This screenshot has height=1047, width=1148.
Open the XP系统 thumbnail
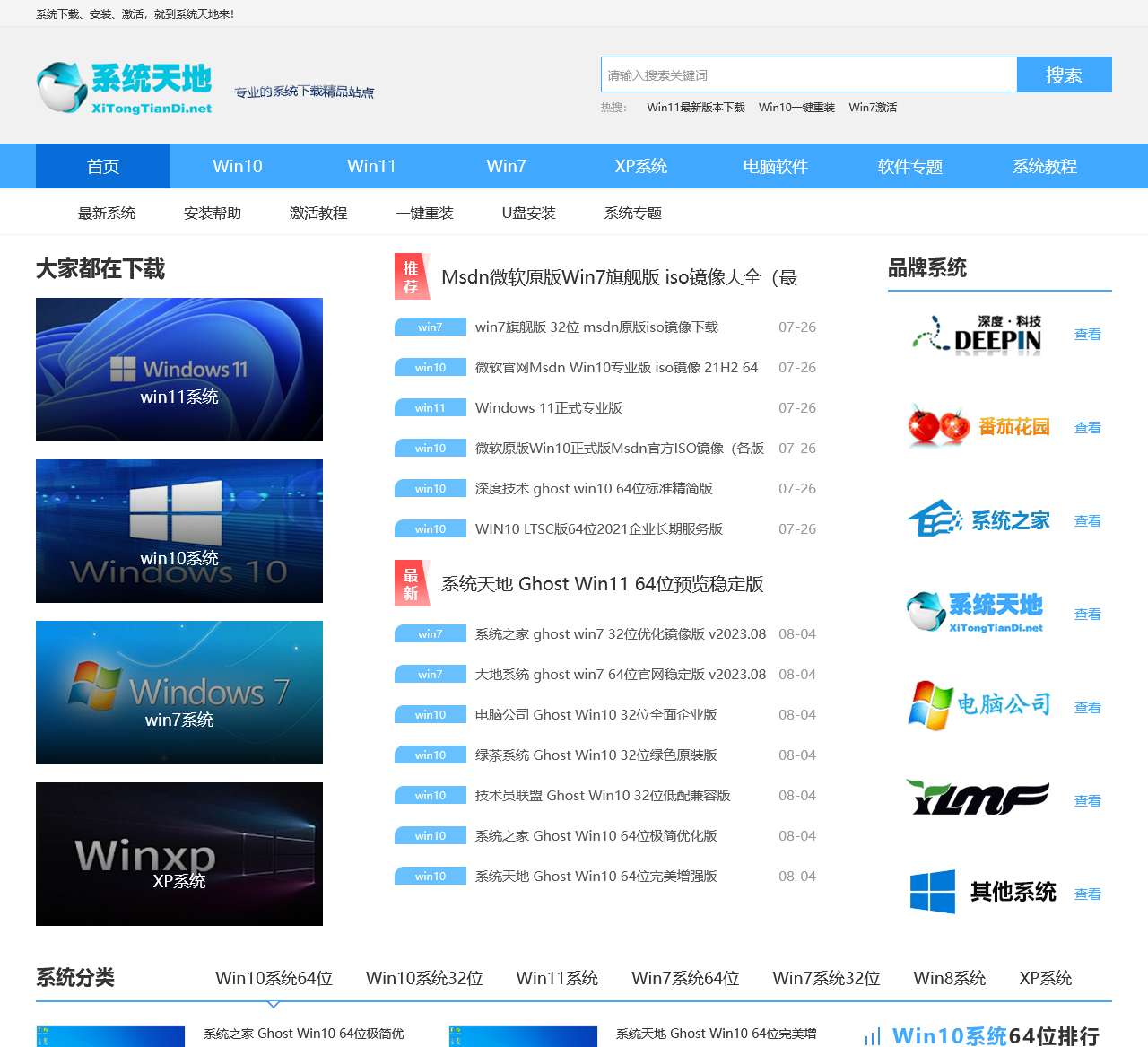(x=179, y=854)
